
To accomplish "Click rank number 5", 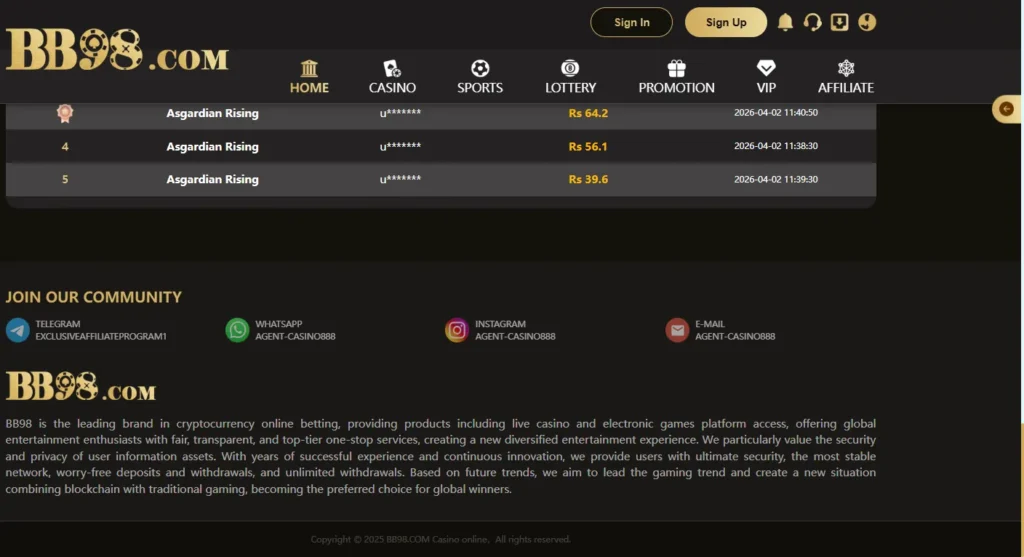I will (65, 179).
